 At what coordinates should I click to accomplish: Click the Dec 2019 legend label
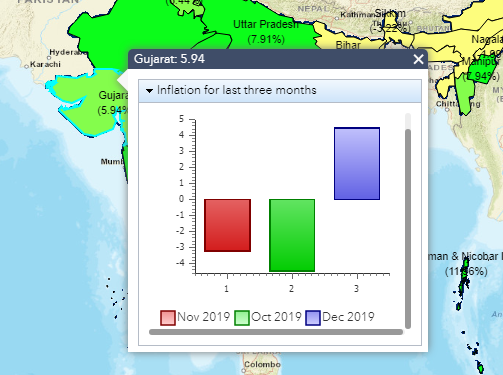[348, 317]
